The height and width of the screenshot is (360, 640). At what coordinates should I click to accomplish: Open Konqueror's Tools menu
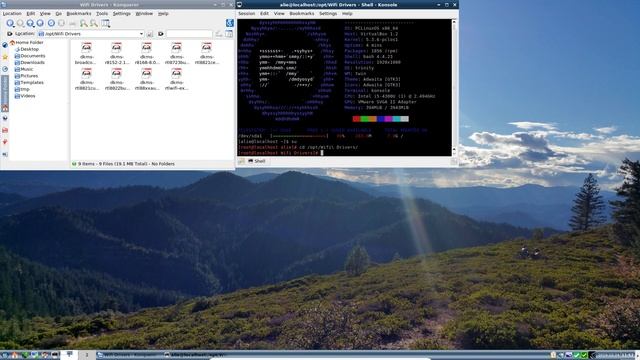coord(102,13)
